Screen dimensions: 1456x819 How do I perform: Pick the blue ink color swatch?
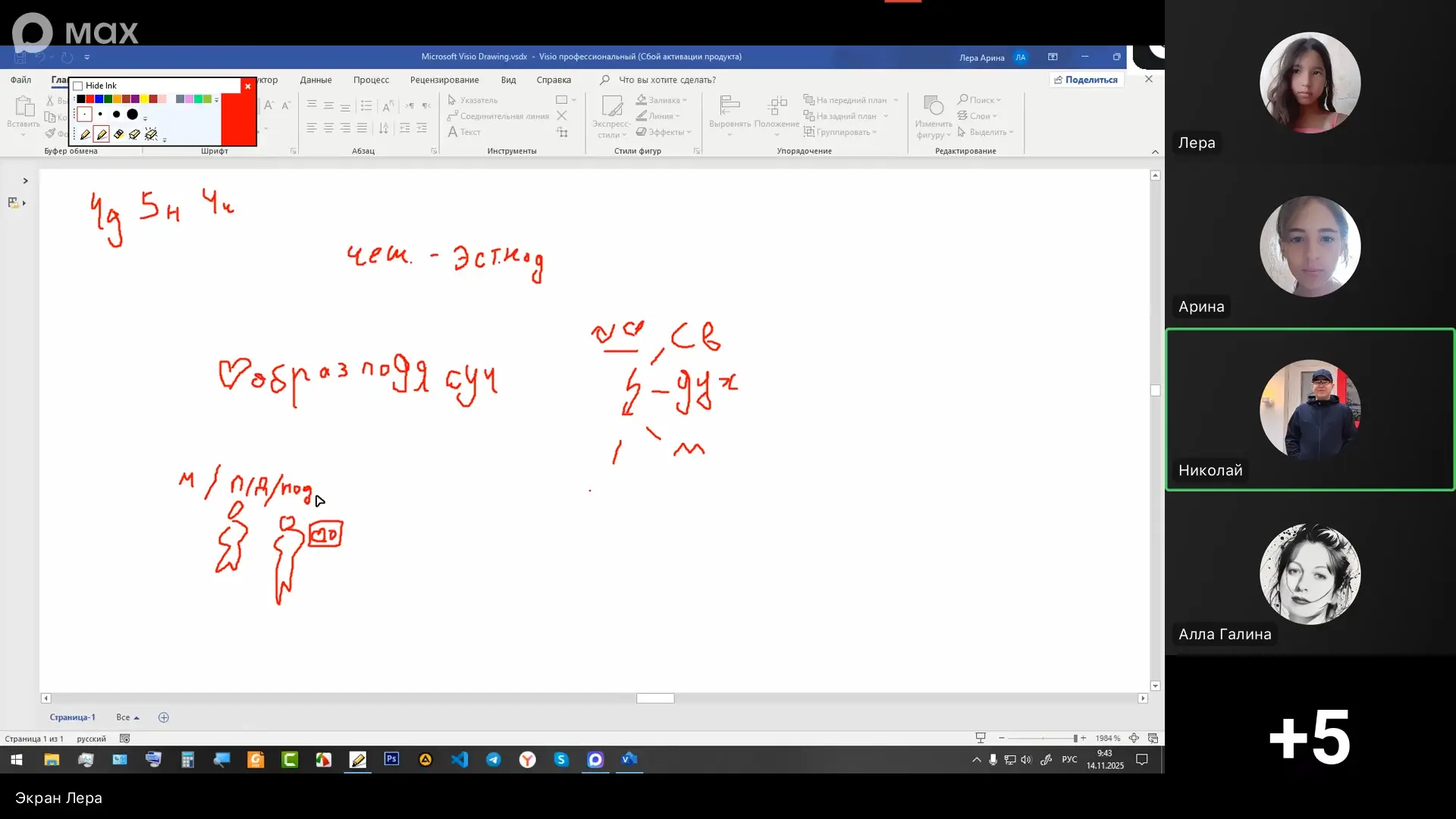(99, 99)
